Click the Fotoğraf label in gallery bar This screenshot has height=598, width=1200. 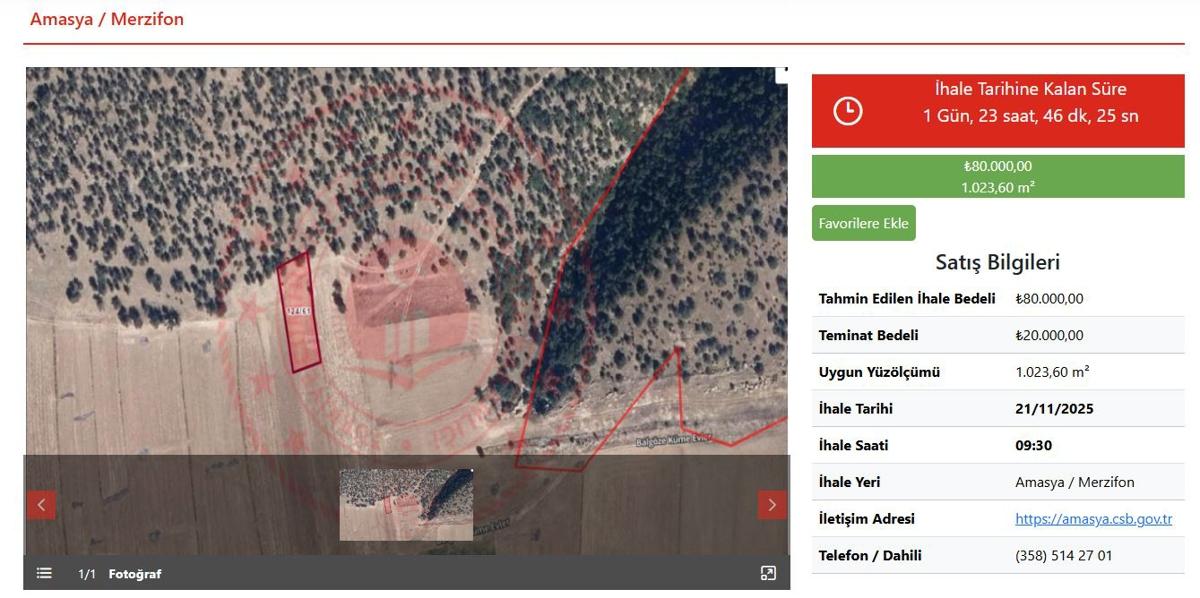[x=135, y=574]
